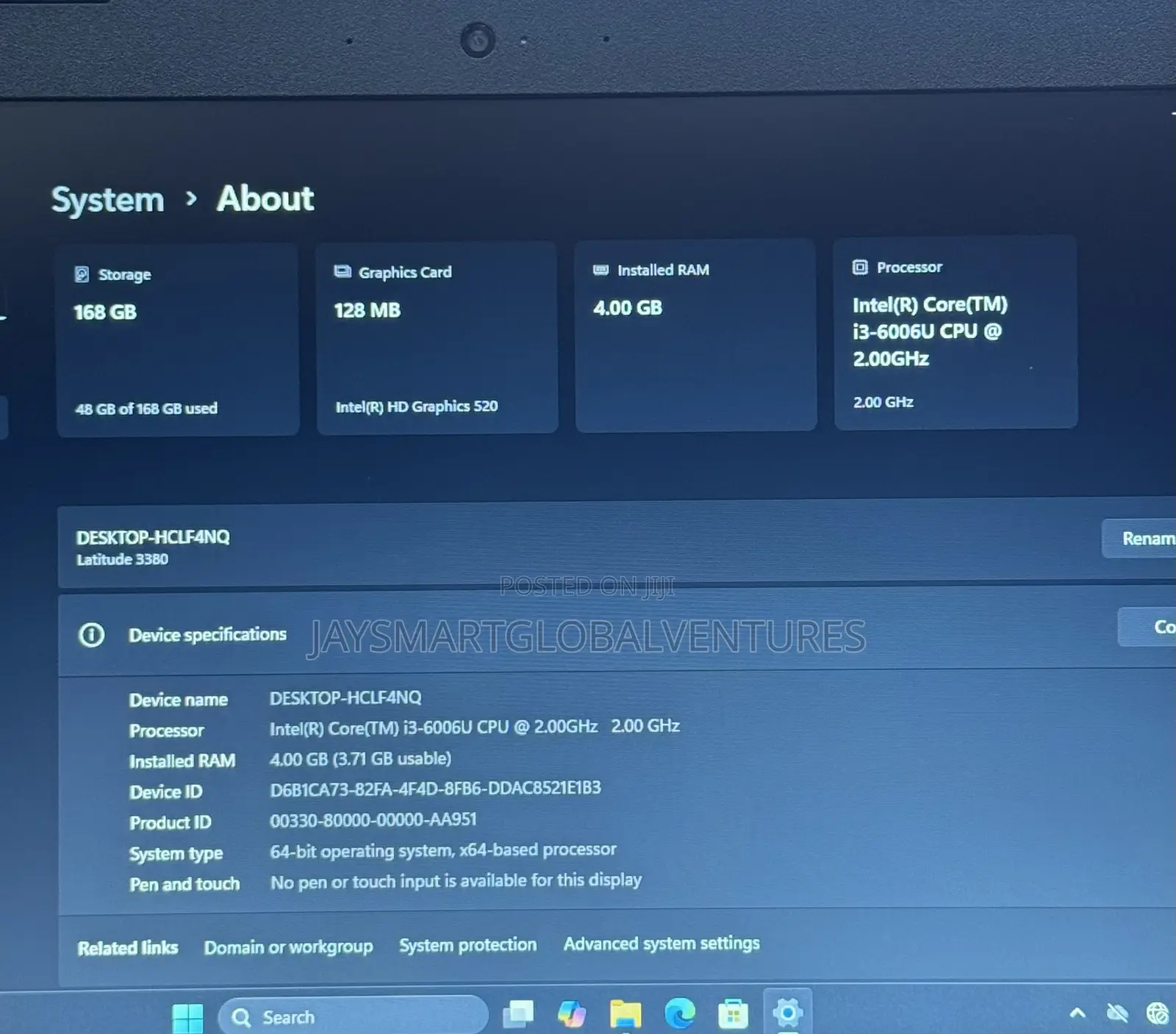Image resolution: width=1176 pixels, height=1034 pixels.
Task: Click the '48 GB of 168 GB used' text
Action: click(146, 409)
